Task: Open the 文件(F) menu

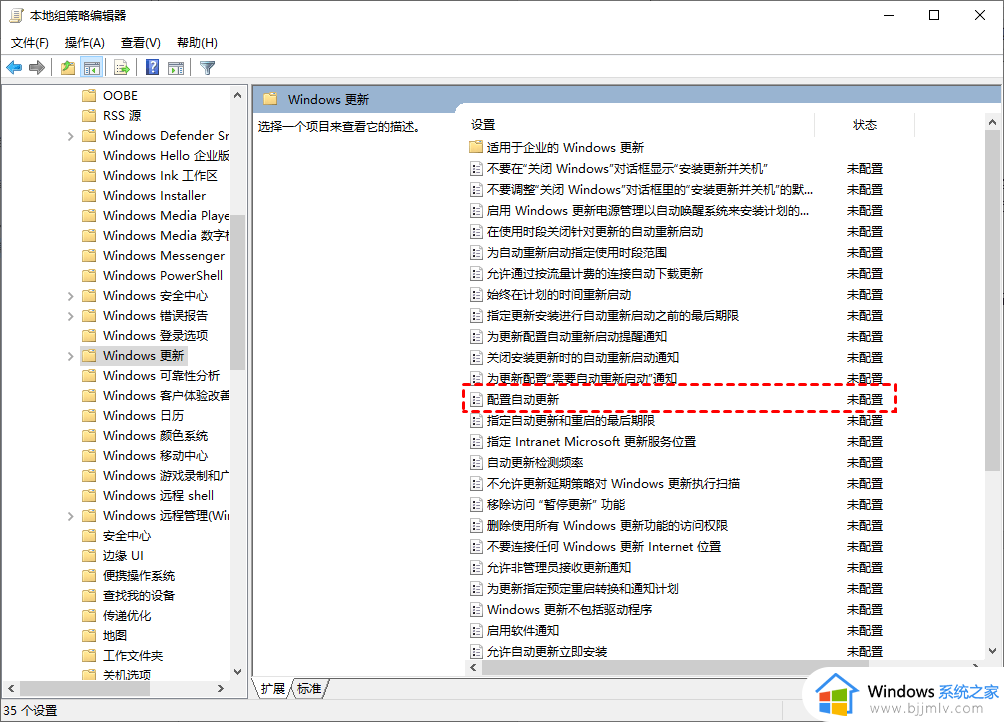Action: click(29, 42)
